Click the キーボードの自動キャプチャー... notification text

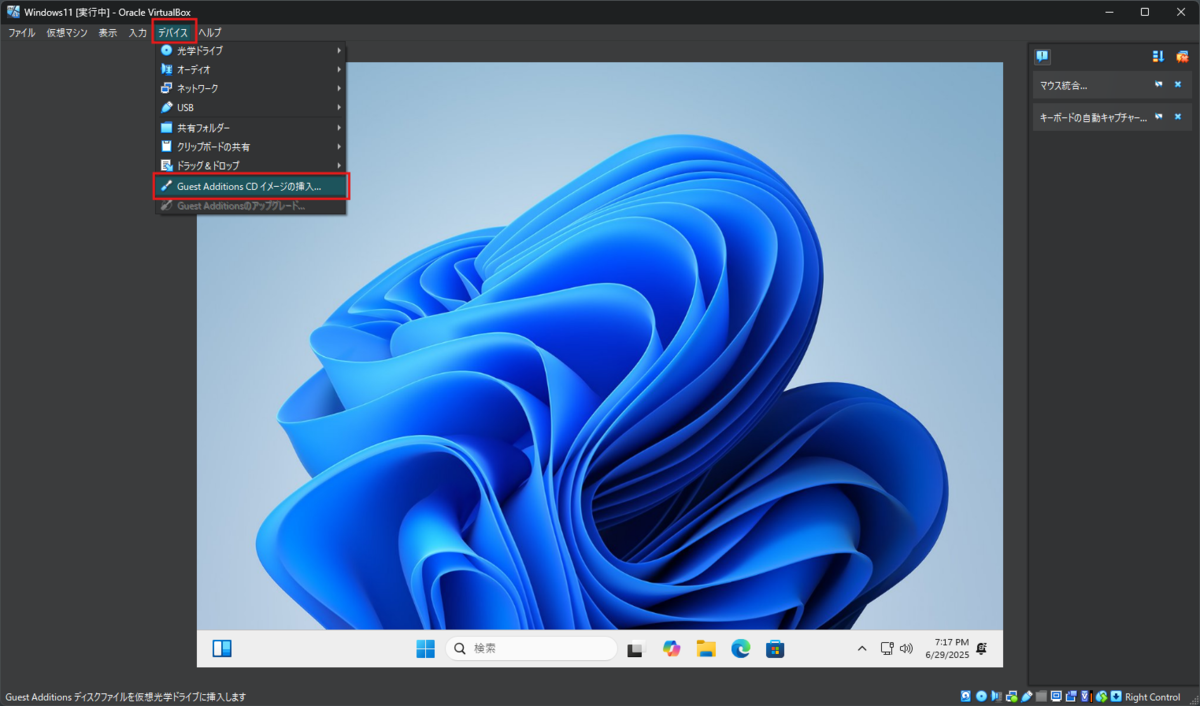pyautogui.click(x=1093, y=118)
